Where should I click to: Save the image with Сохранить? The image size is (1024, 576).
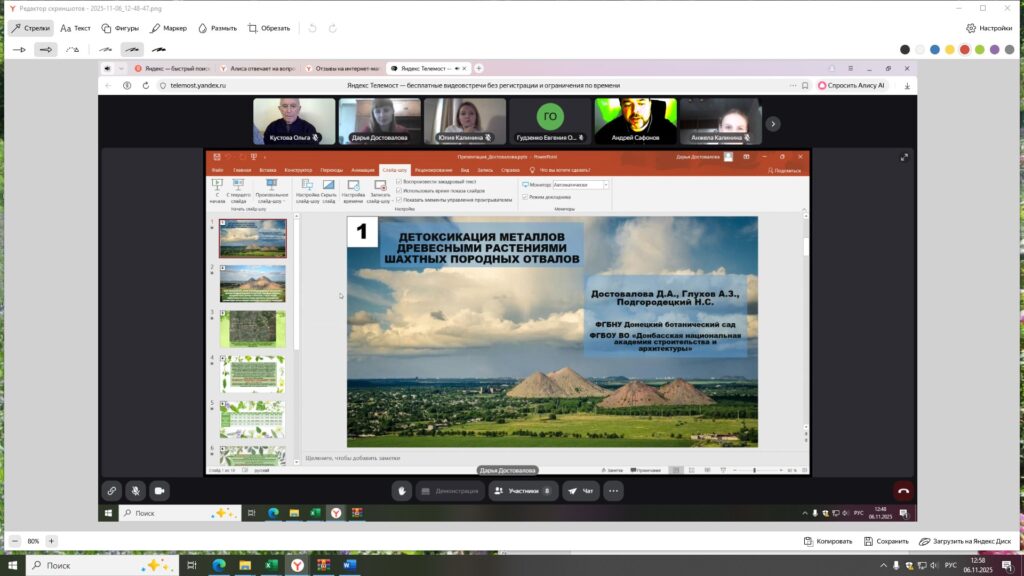pyautogui.click(x=885, y=541)
